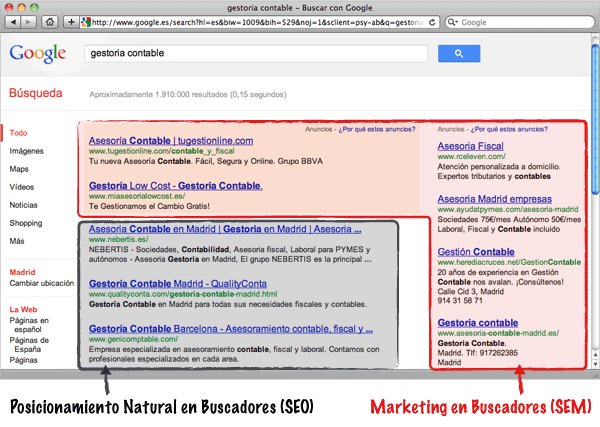600x427 pixels.
Task: Click Cambiar ubicación link
Action: [42, 283]
